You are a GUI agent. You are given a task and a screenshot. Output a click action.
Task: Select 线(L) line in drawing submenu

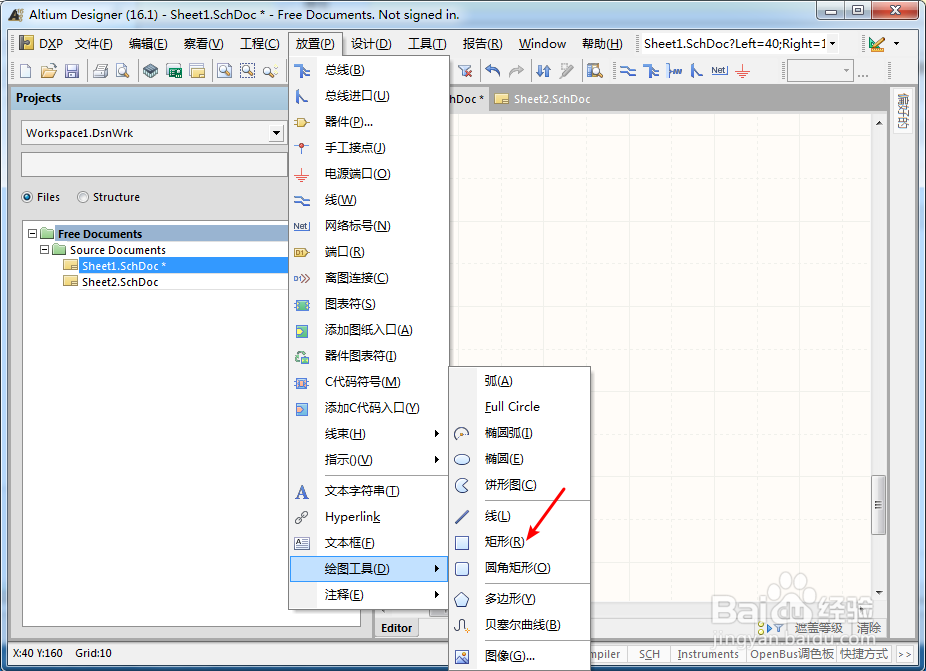[520, 516]
